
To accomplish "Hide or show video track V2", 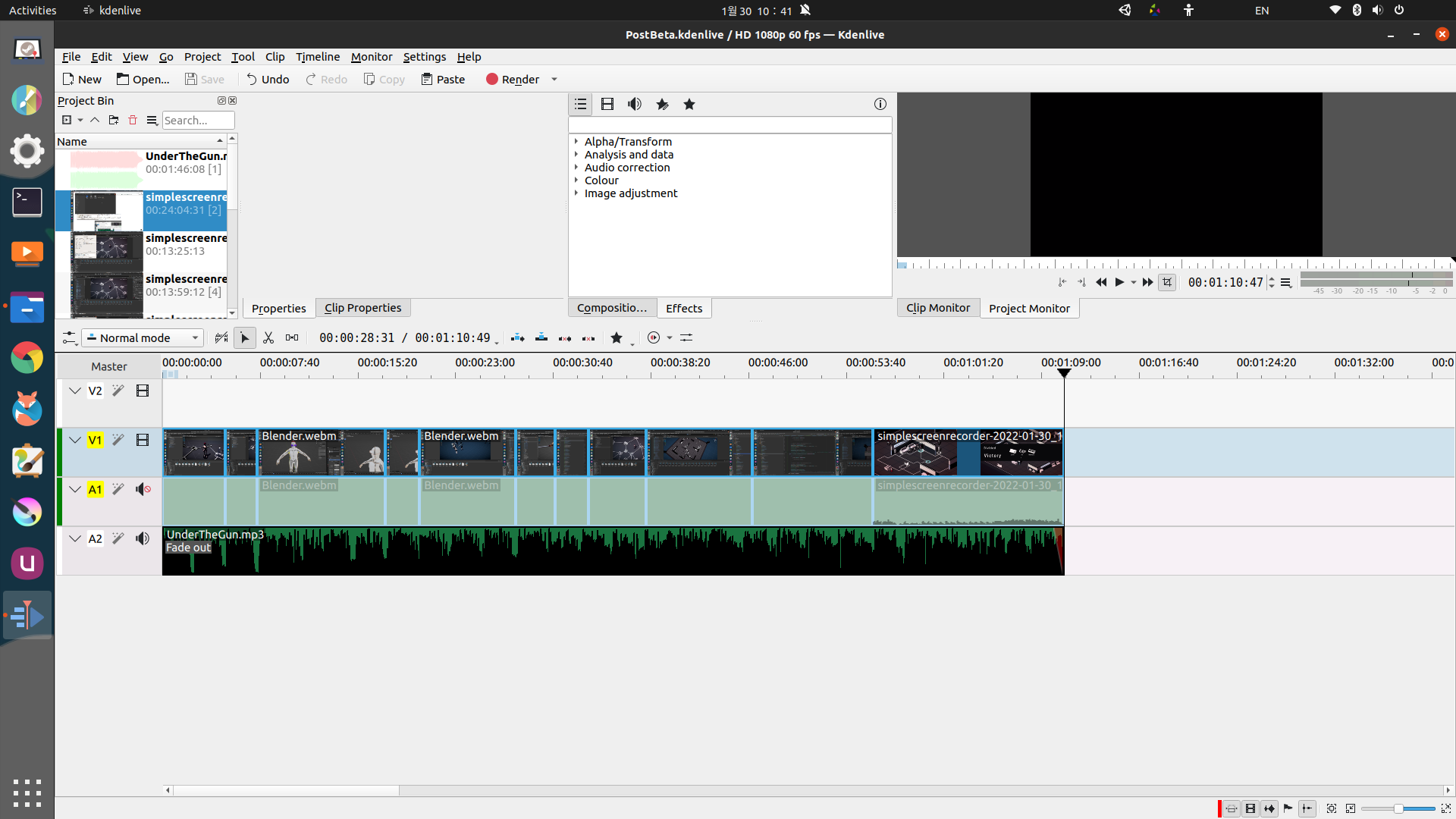I will click(143, 391).
